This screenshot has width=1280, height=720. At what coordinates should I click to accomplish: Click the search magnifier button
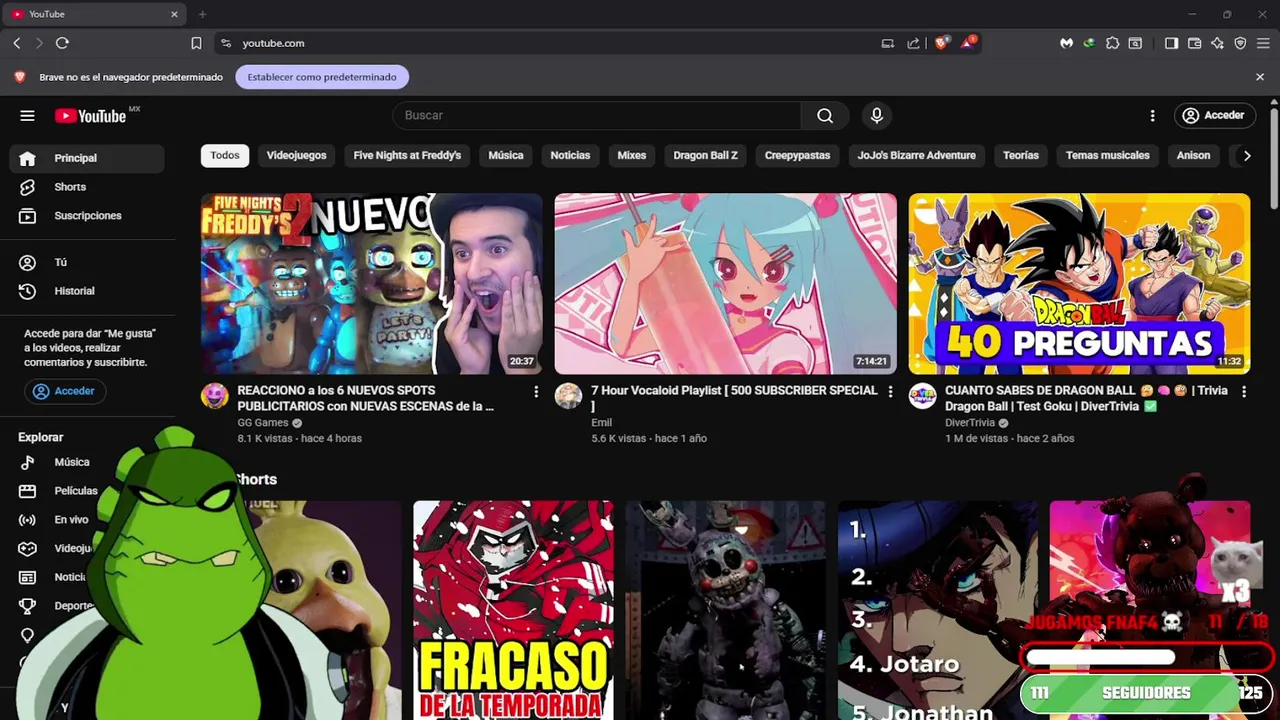tap(825, 116)
